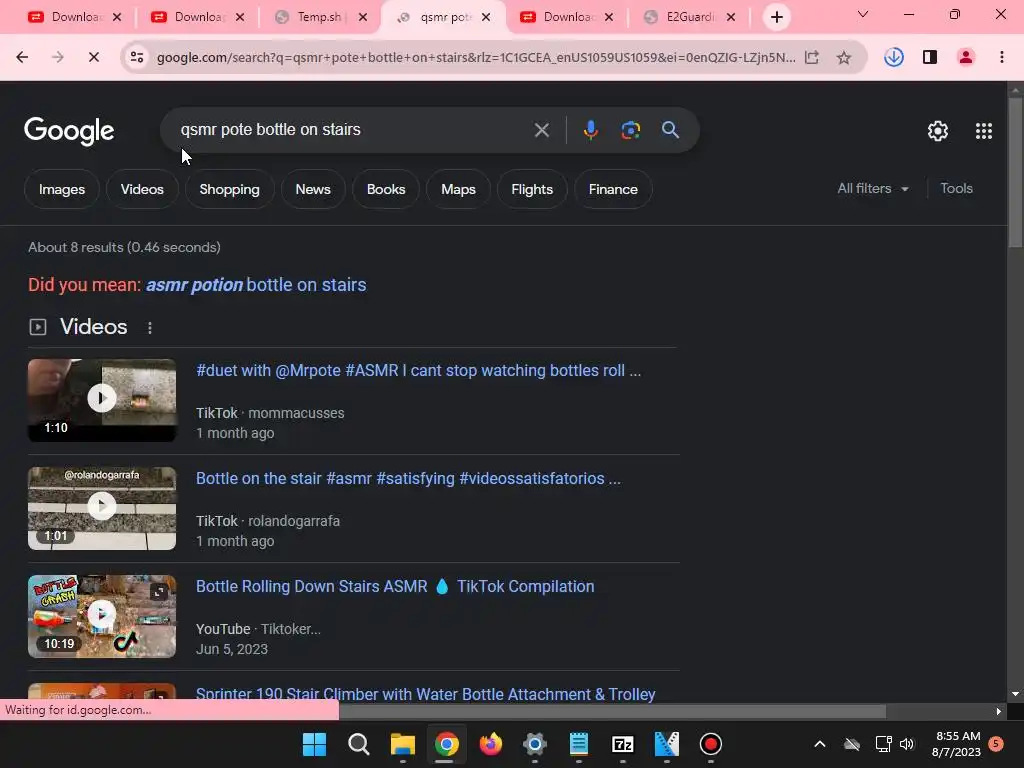Viewport: 1024px width, 768px height.
Task: Bookmark this page with the star icon
Action: point(844,57)
